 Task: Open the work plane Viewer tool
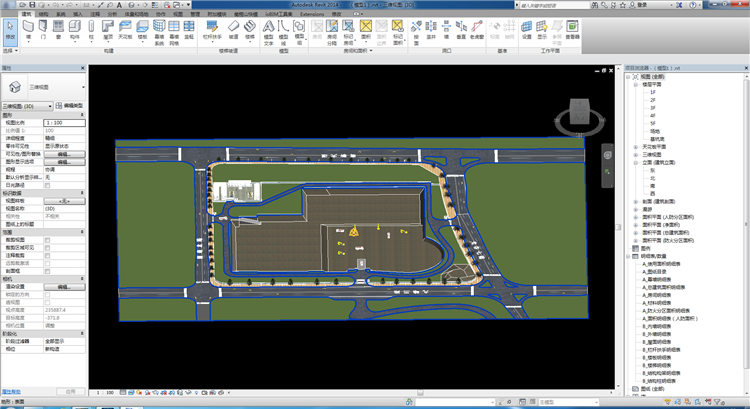tap(572, 28)
